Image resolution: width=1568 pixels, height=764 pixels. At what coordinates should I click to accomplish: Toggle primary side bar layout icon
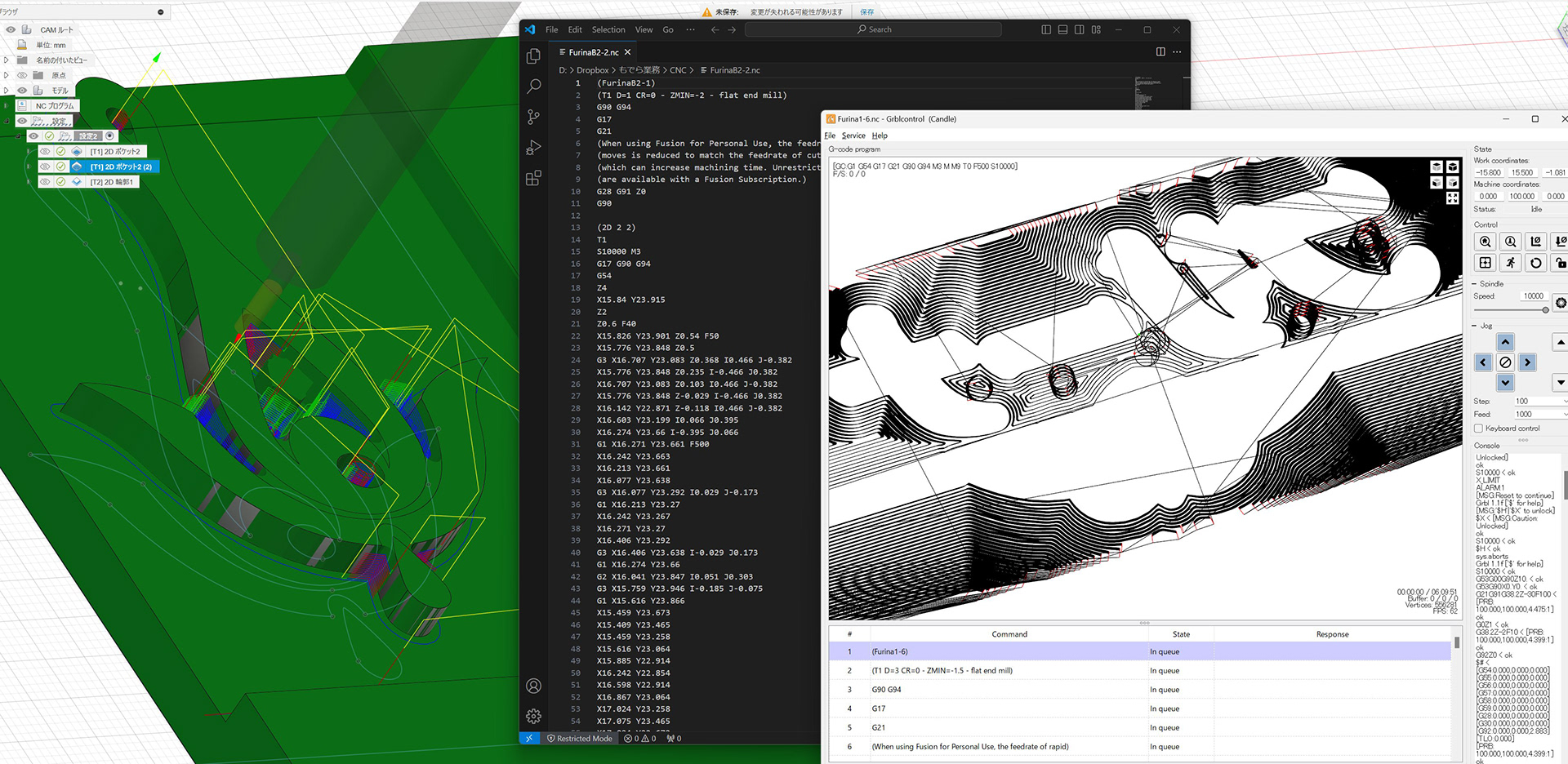1046,29
